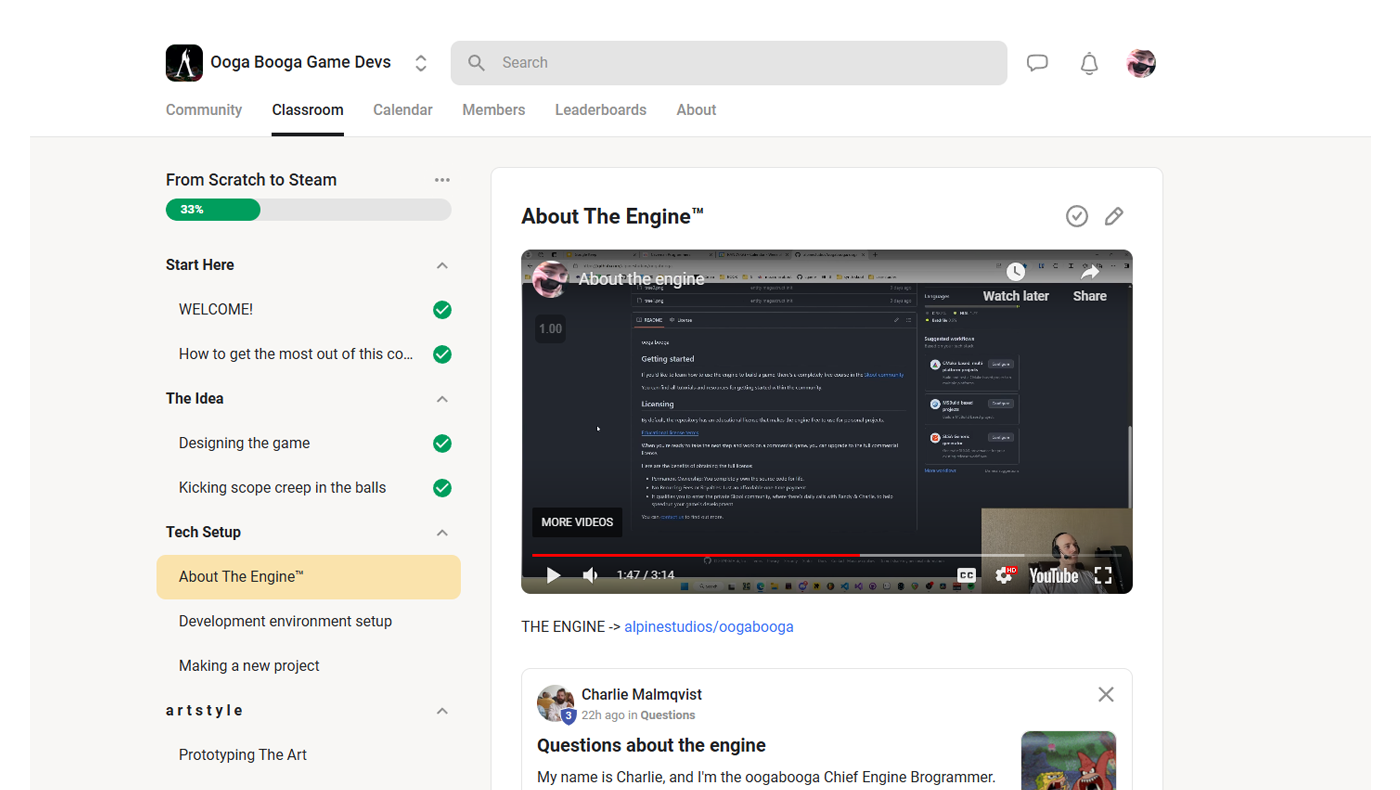
Task: Toggle completion check for WELCOME! lesson
Action: coord(442,310)
